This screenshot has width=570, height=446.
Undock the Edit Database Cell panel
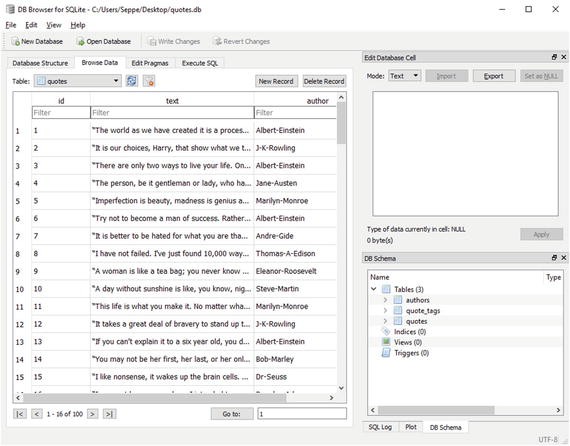554,57
